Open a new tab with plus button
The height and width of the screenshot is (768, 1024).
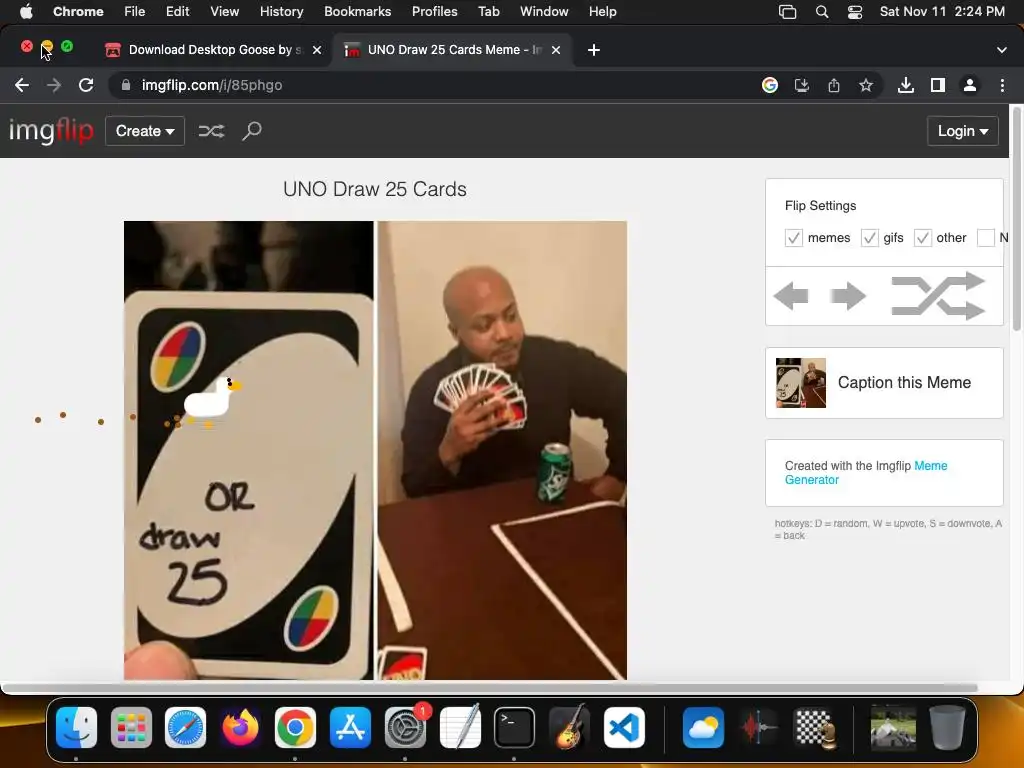pos(593,50)
